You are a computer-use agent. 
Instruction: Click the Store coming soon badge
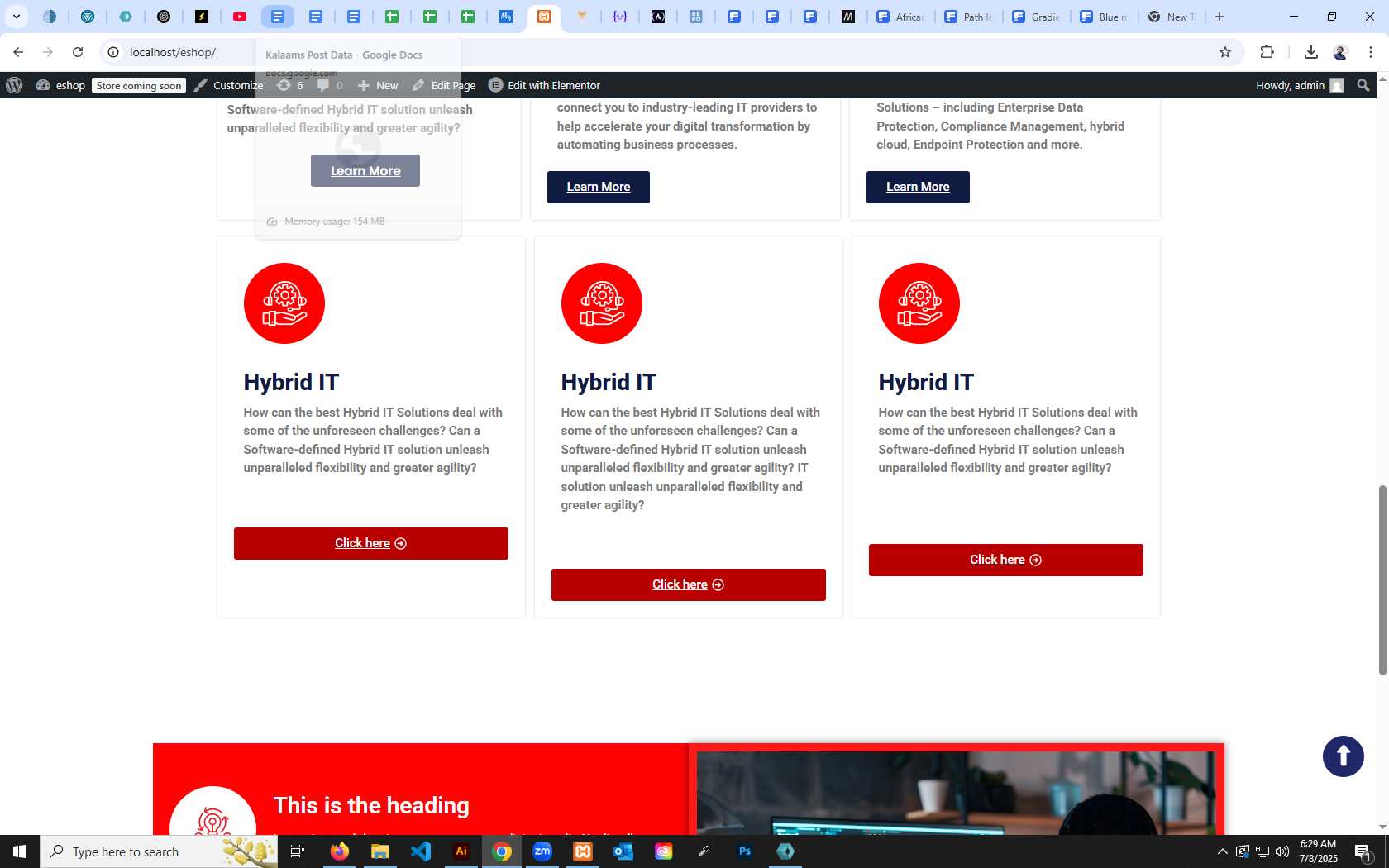[139, 85]
